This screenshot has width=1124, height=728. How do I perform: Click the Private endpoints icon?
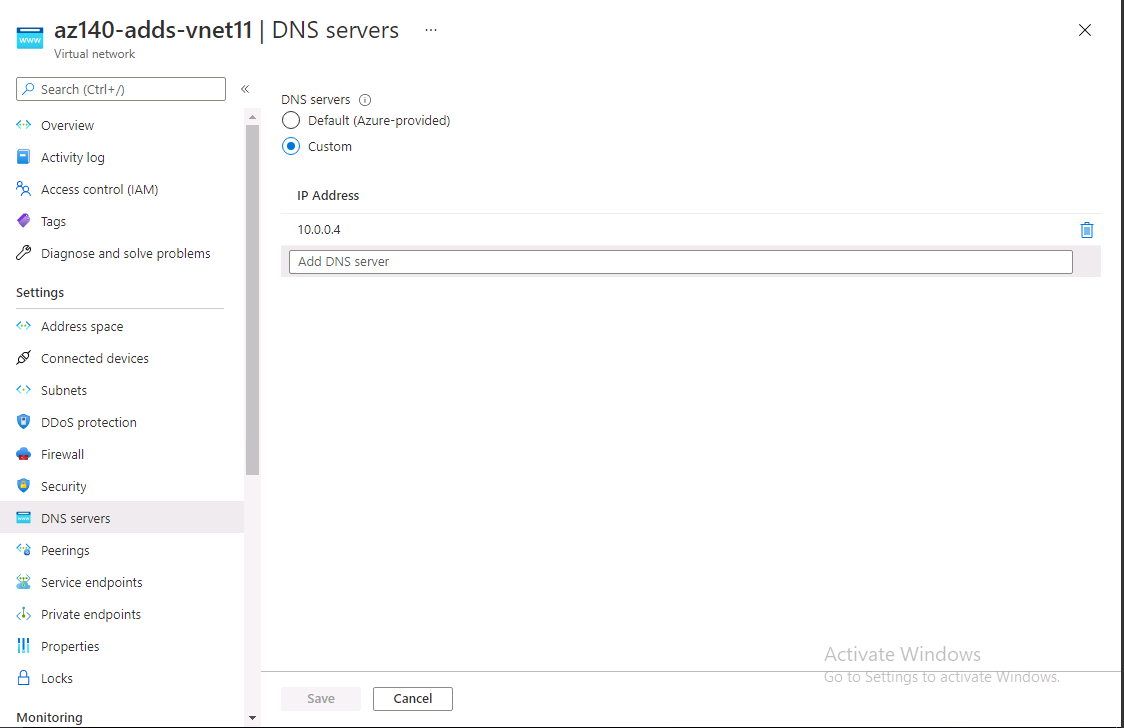click(23, 614)
